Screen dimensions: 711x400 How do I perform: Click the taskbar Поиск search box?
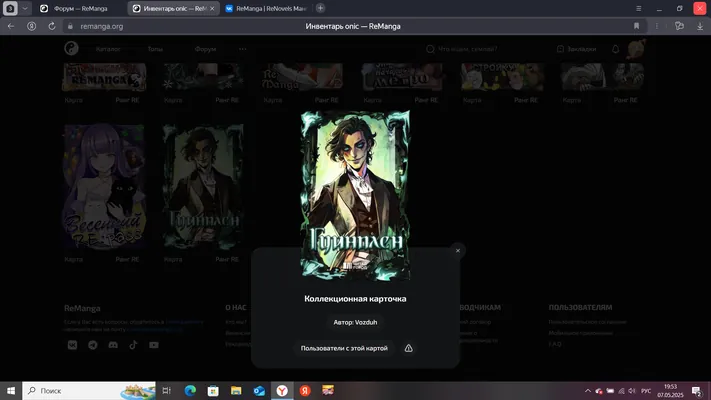coord(89,390)
